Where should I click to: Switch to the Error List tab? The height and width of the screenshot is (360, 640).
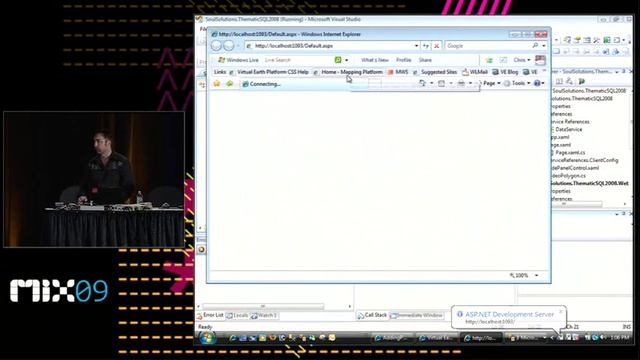click(210, 315)
